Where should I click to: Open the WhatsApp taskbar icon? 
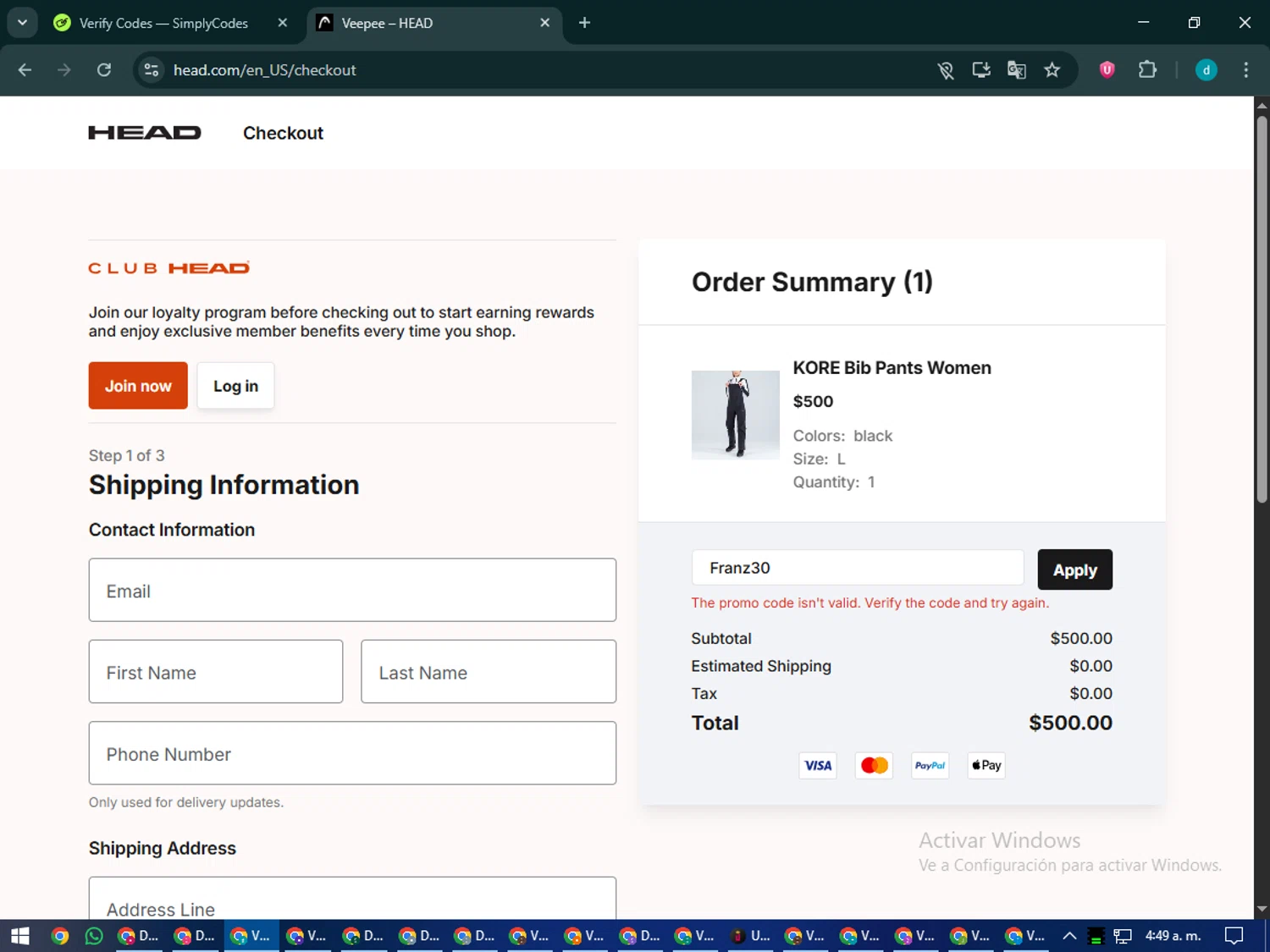(94, 936)
